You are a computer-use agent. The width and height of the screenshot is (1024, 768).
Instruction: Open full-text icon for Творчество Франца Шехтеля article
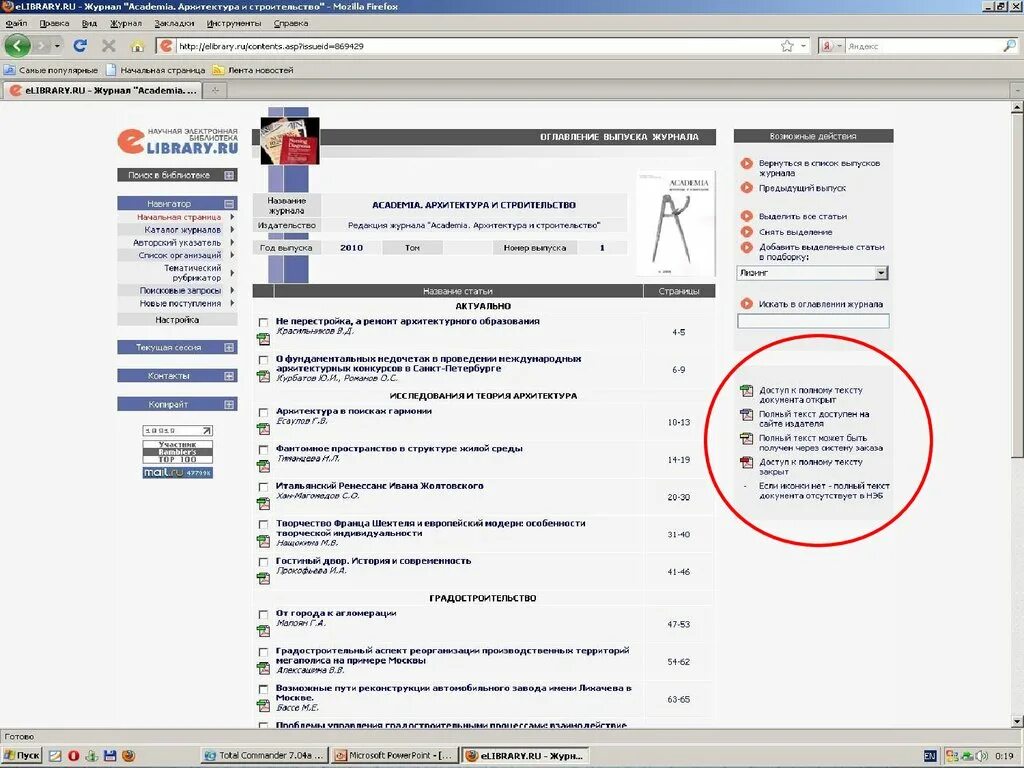[263, 541]
